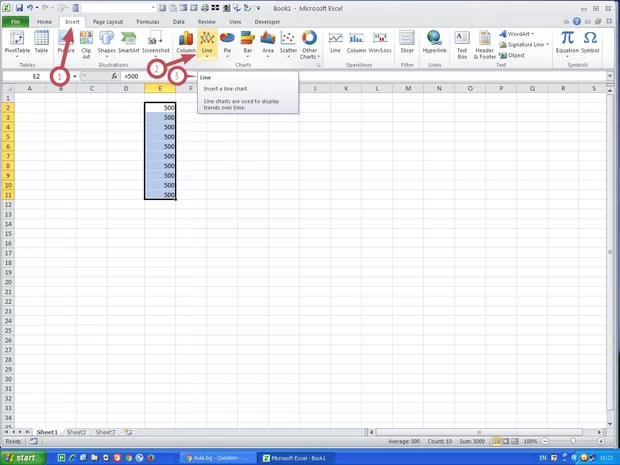The image size is (620, 465).
Task: Insert a Line chart
Action: click(207, 42)
